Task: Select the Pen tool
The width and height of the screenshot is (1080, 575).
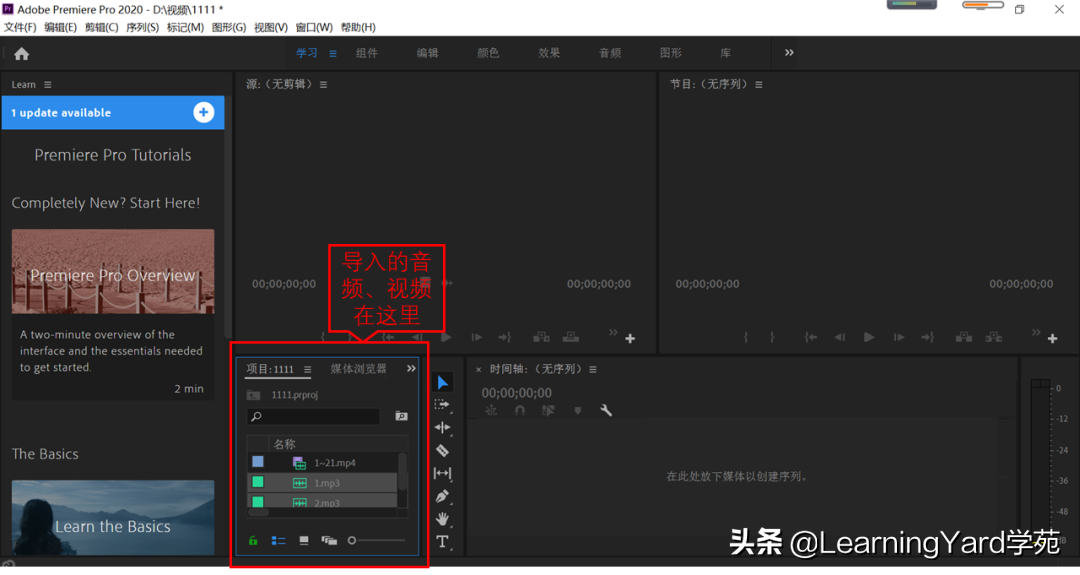Action: [442, 496]
